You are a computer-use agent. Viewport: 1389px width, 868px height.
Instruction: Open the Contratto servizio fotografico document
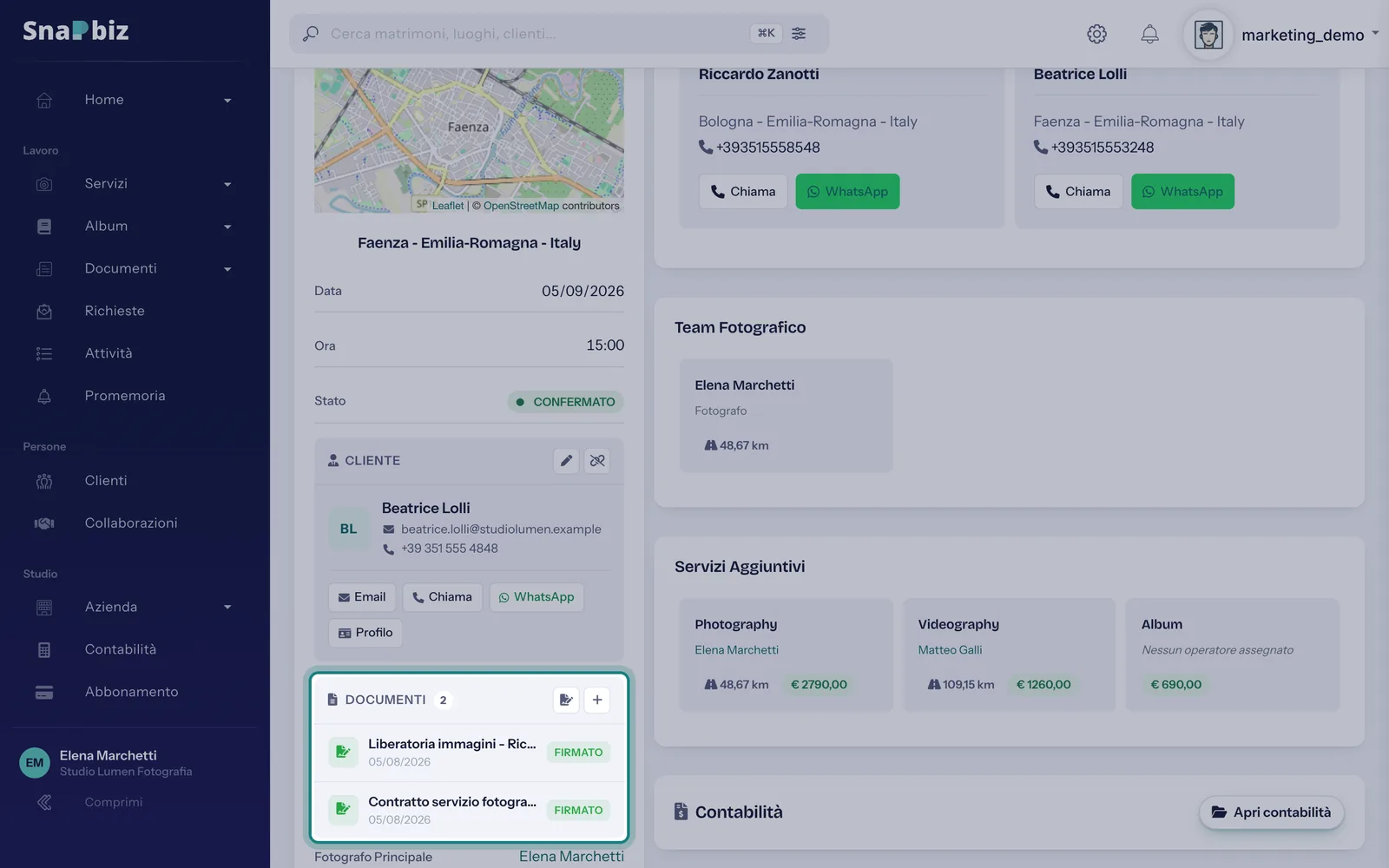point(469,810)
